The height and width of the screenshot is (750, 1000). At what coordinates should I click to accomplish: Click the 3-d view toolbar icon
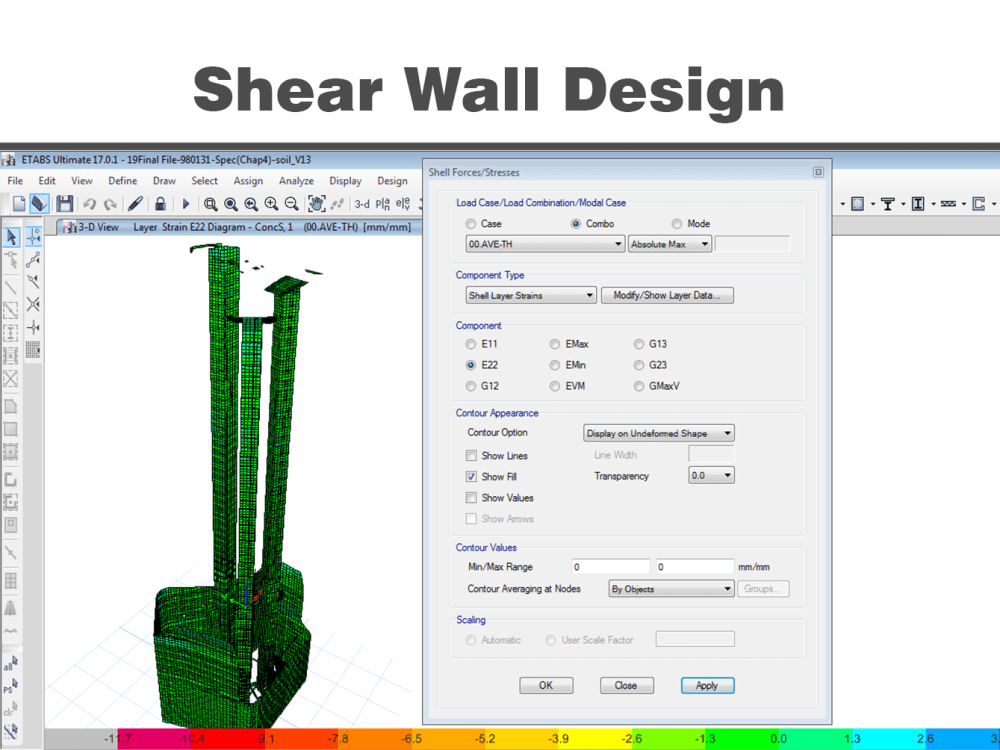point(364,203)
